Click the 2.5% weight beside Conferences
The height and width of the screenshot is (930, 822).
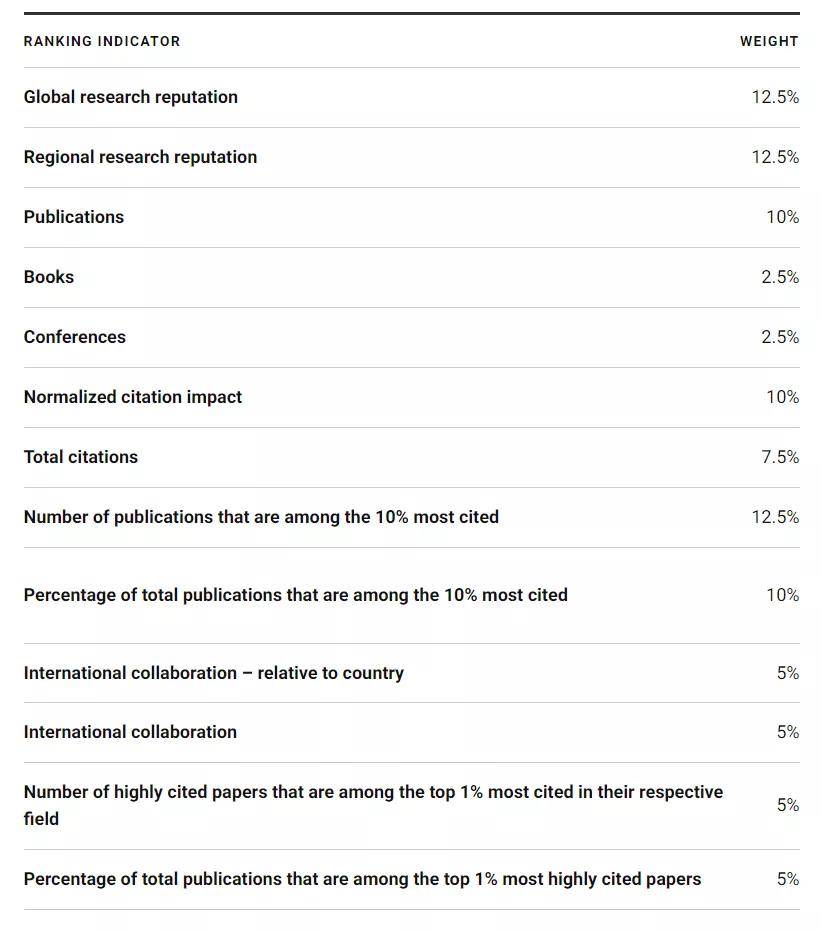(779, 337)
